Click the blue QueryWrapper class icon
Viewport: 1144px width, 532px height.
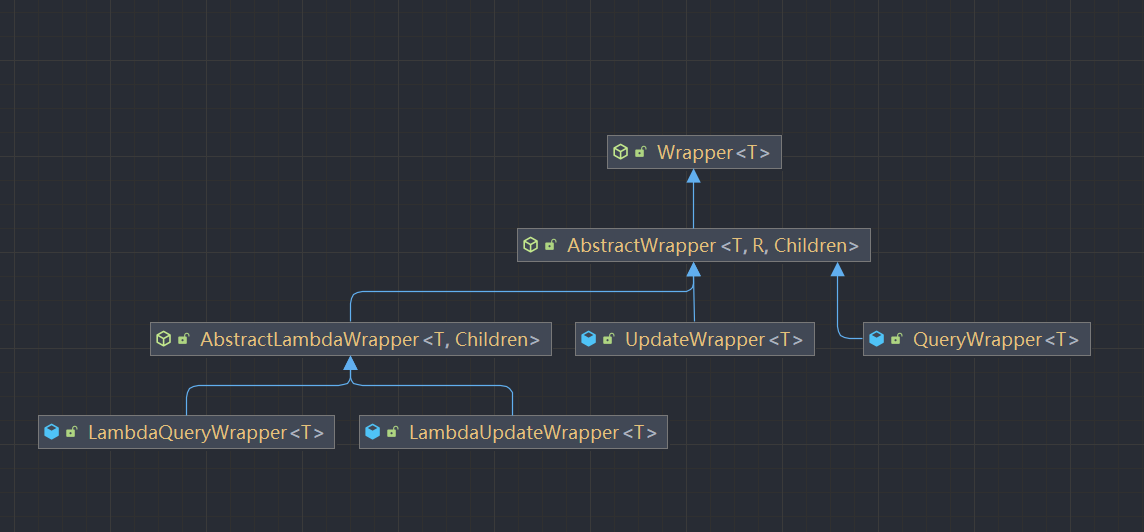point(876,340)
